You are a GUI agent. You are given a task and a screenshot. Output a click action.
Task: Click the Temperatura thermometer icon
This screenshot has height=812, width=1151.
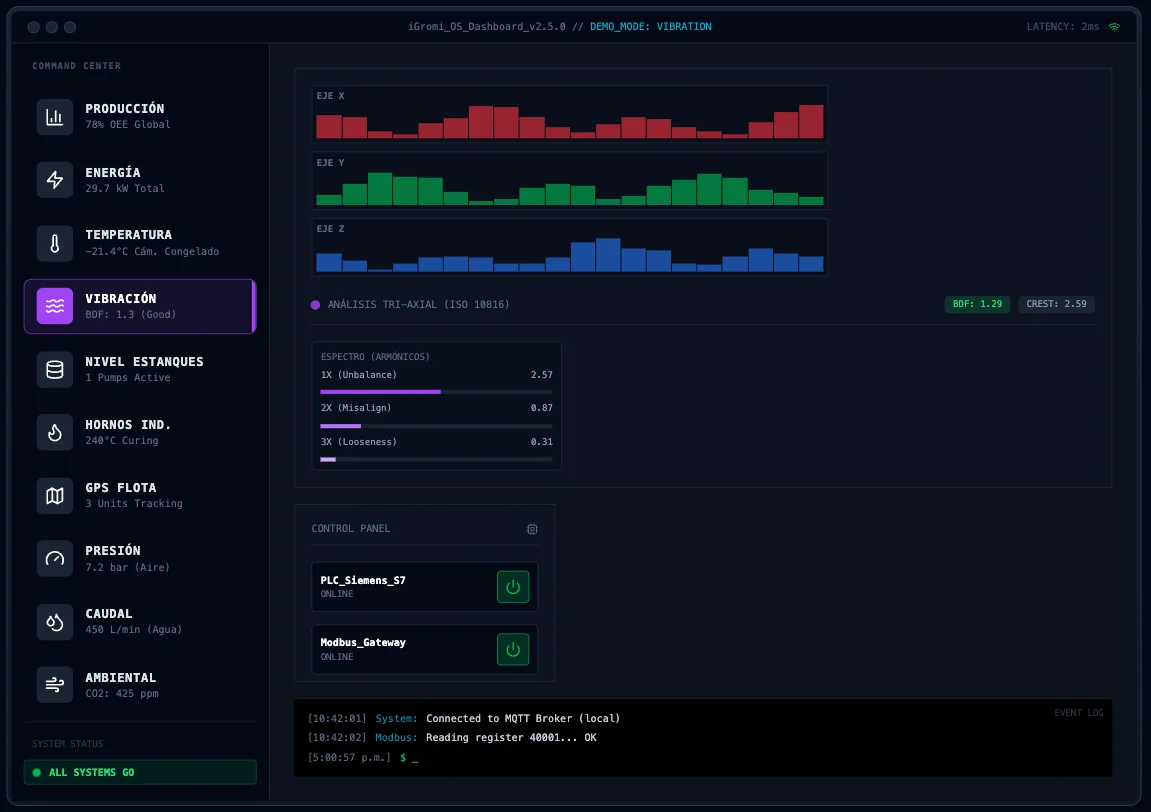click(x=55, y=243)
